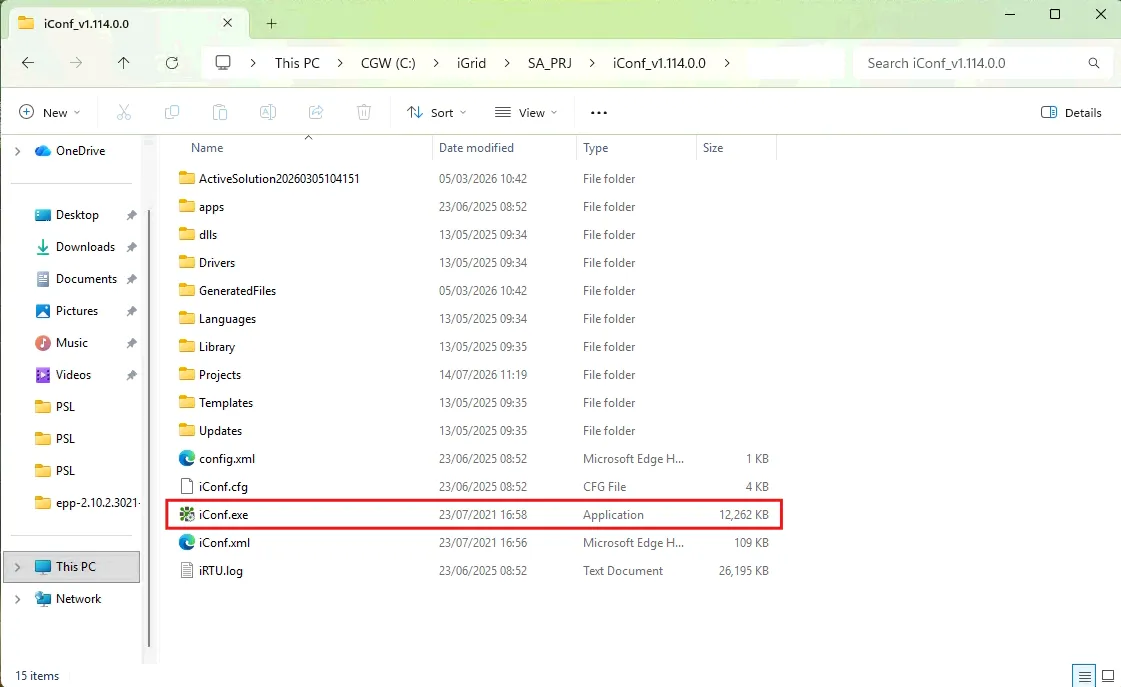Open the View dropdown menu
Image resolution: width=1121 pixels, height=687 pixels.
coord(526,112)
